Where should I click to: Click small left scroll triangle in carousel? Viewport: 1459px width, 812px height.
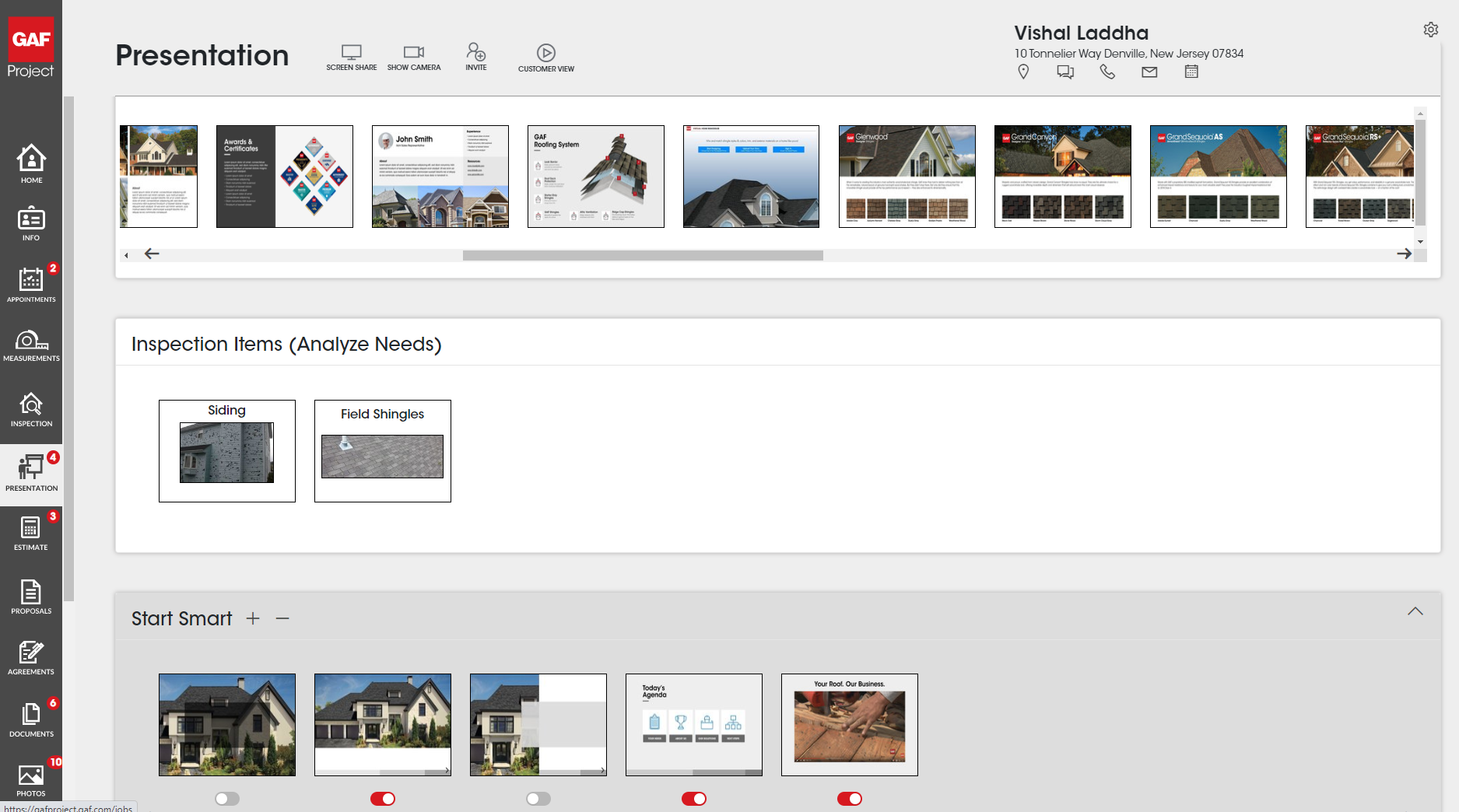126,255
